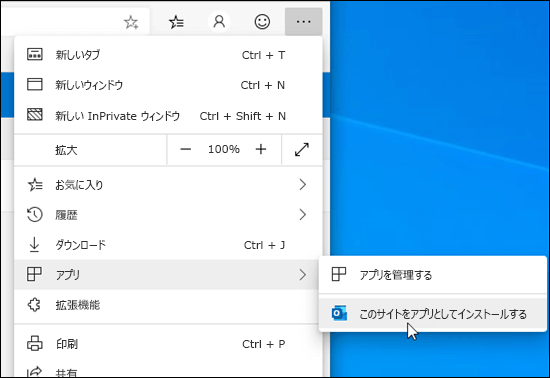Viewport: 550px width, 378px height.
Task: Click このサイトをアプリとしてインストールする
Action: [433, 314]
